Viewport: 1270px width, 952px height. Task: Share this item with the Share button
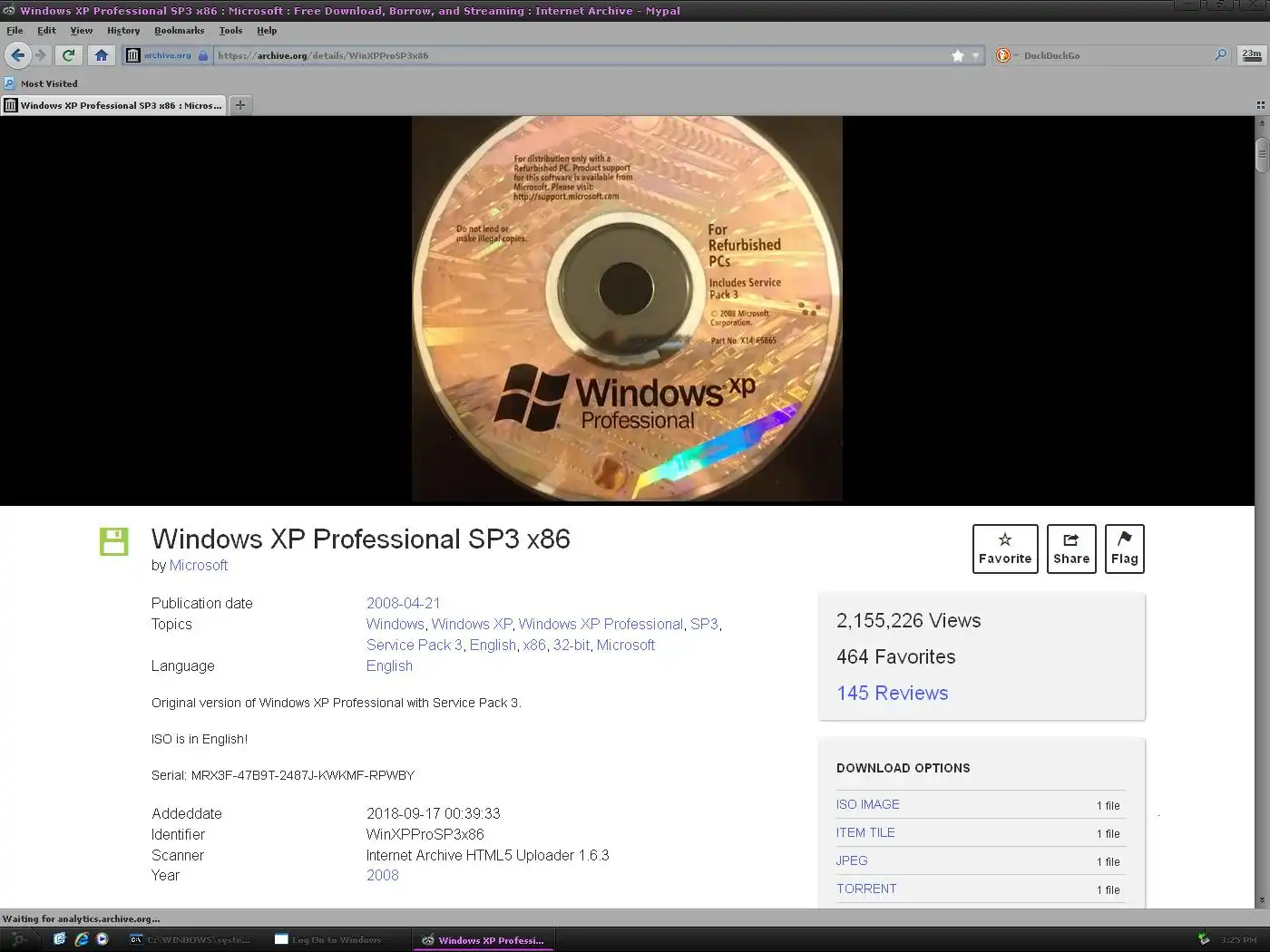[1071, 549]
